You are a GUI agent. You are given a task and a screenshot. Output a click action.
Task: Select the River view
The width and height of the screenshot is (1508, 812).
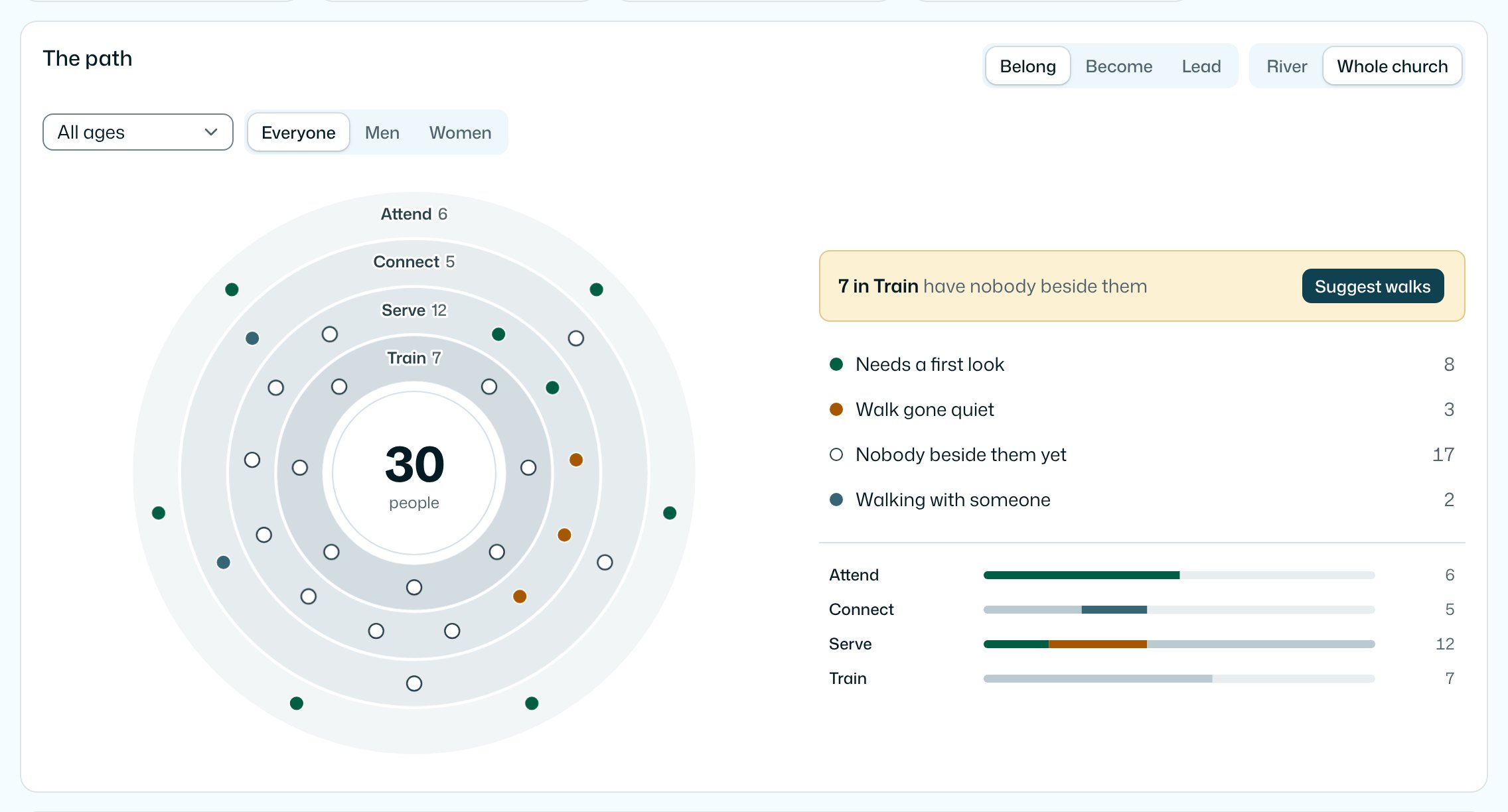coord(1286,66)
